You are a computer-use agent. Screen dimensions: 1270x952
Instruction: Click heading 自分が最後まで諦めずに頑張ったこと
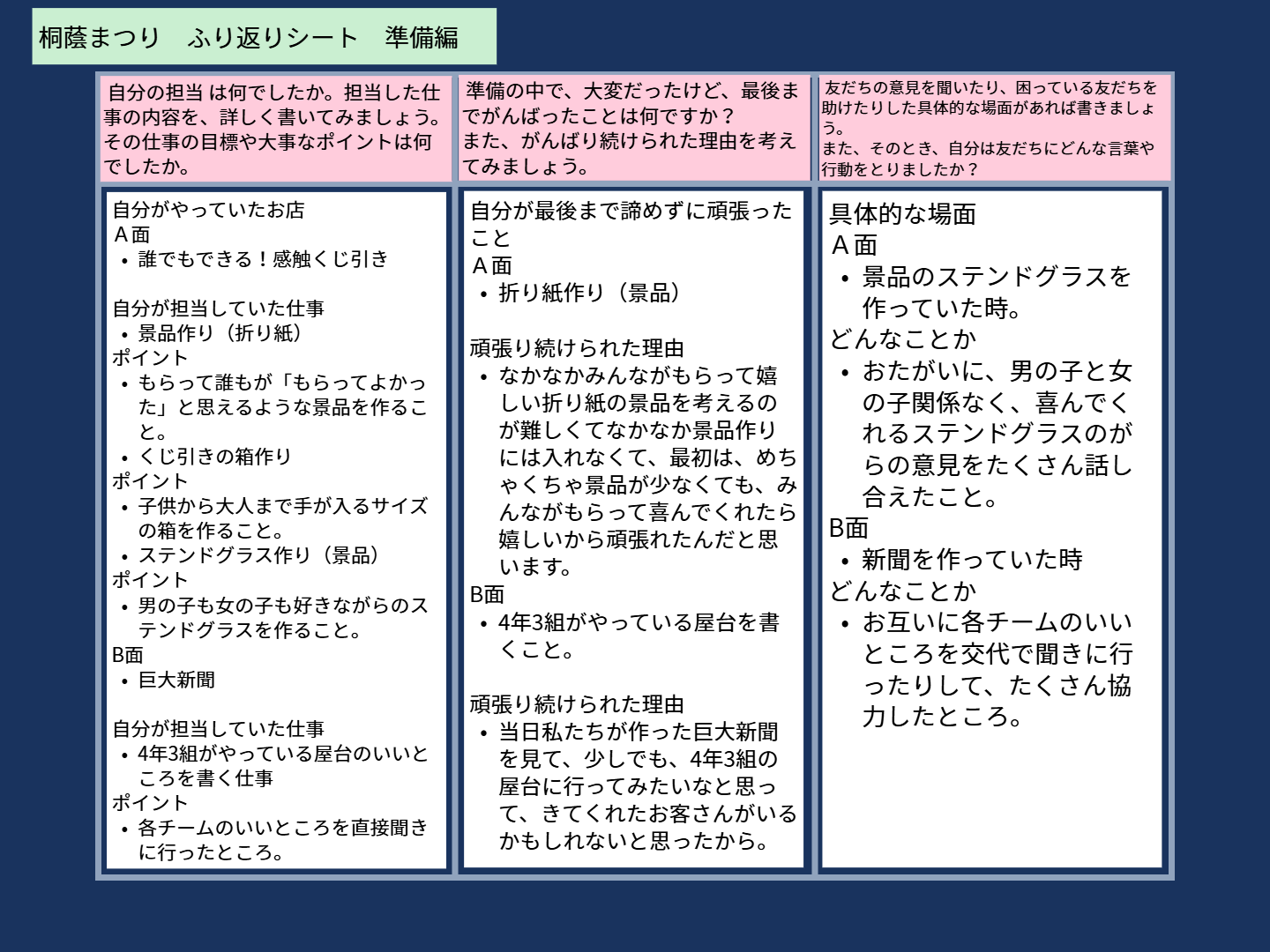[x=631, y=224]
